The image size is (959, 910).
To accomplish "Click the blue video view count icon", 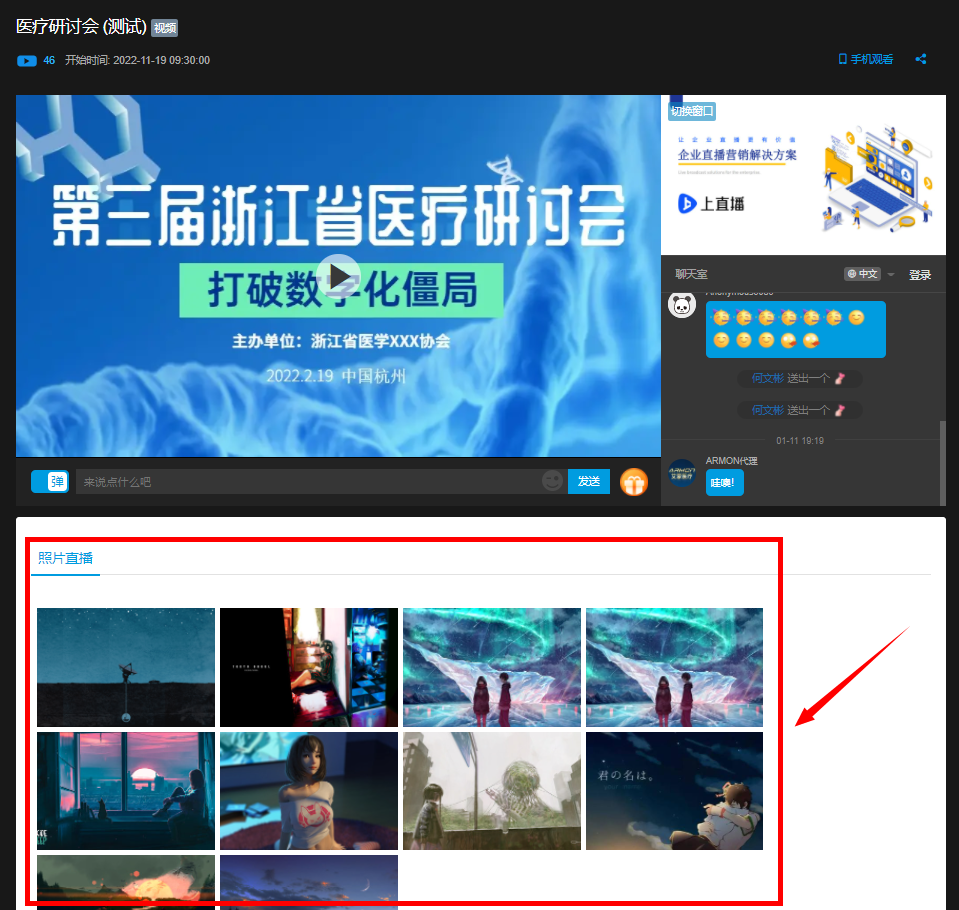I will pos(27,61).
